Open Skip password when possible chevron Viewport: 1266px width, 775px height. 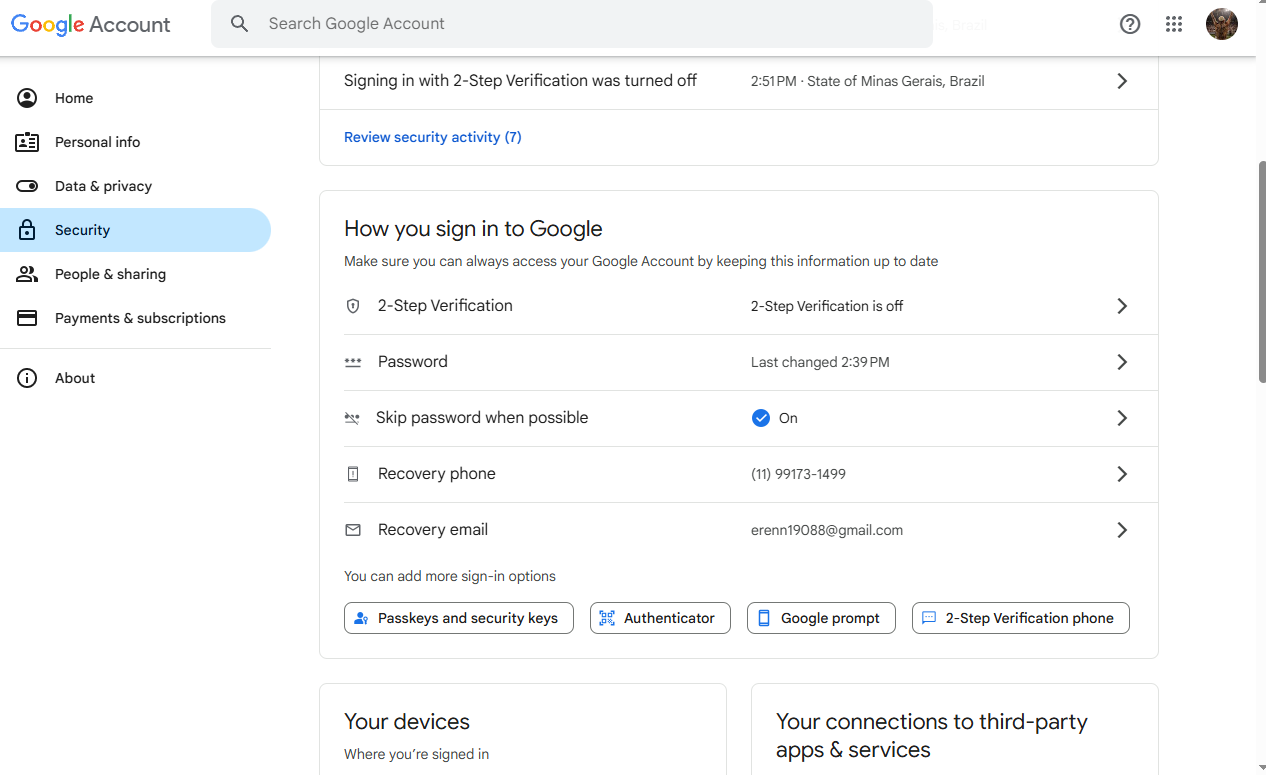(x=1122, y=418)
